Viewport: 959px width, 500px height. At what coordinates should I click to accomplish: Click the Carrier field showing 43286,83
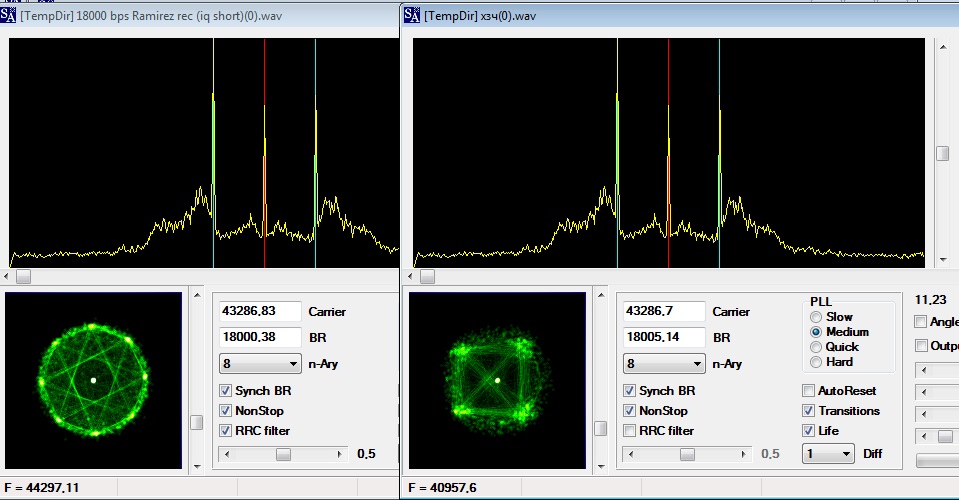click(261, 311)
